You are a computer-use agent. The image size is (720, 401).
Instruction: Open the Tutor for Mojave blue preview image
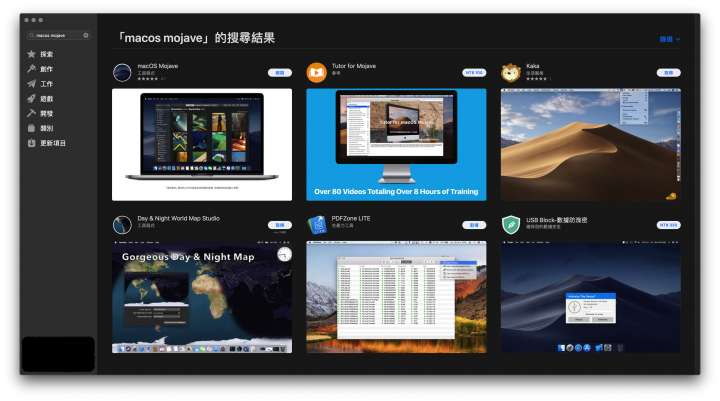click(x=396, y=145)
